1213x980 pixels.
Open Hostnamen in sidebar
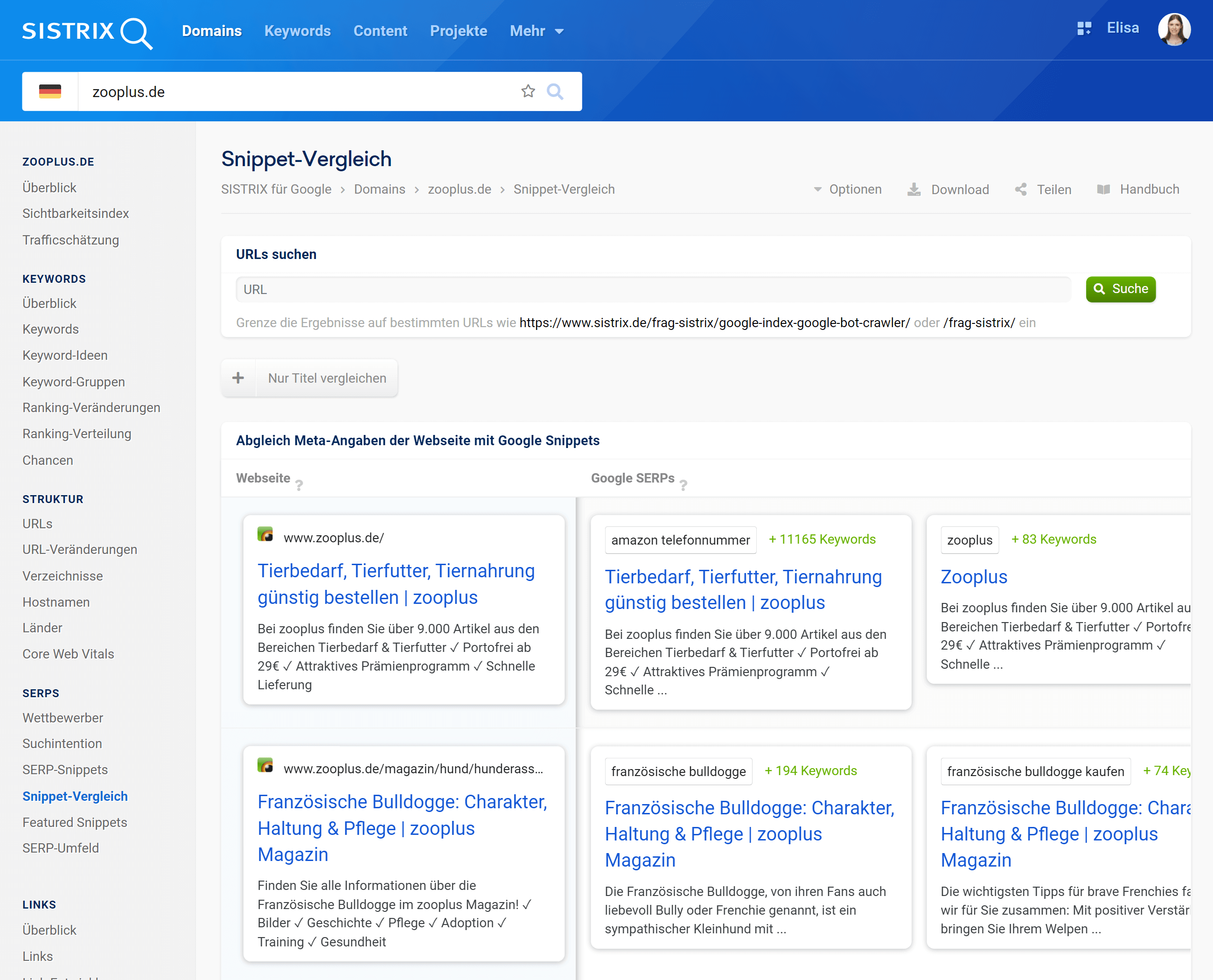[56, 602]
